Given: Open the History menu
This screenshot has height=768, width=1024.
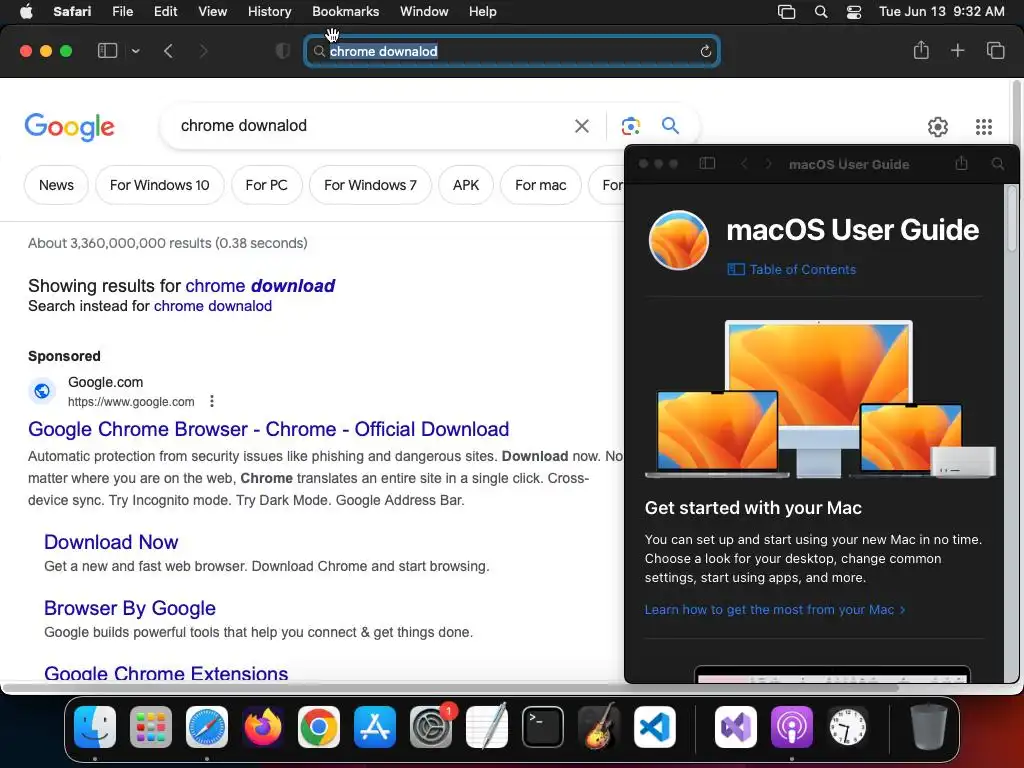Looking at the screenshot, I should point(270,11).
